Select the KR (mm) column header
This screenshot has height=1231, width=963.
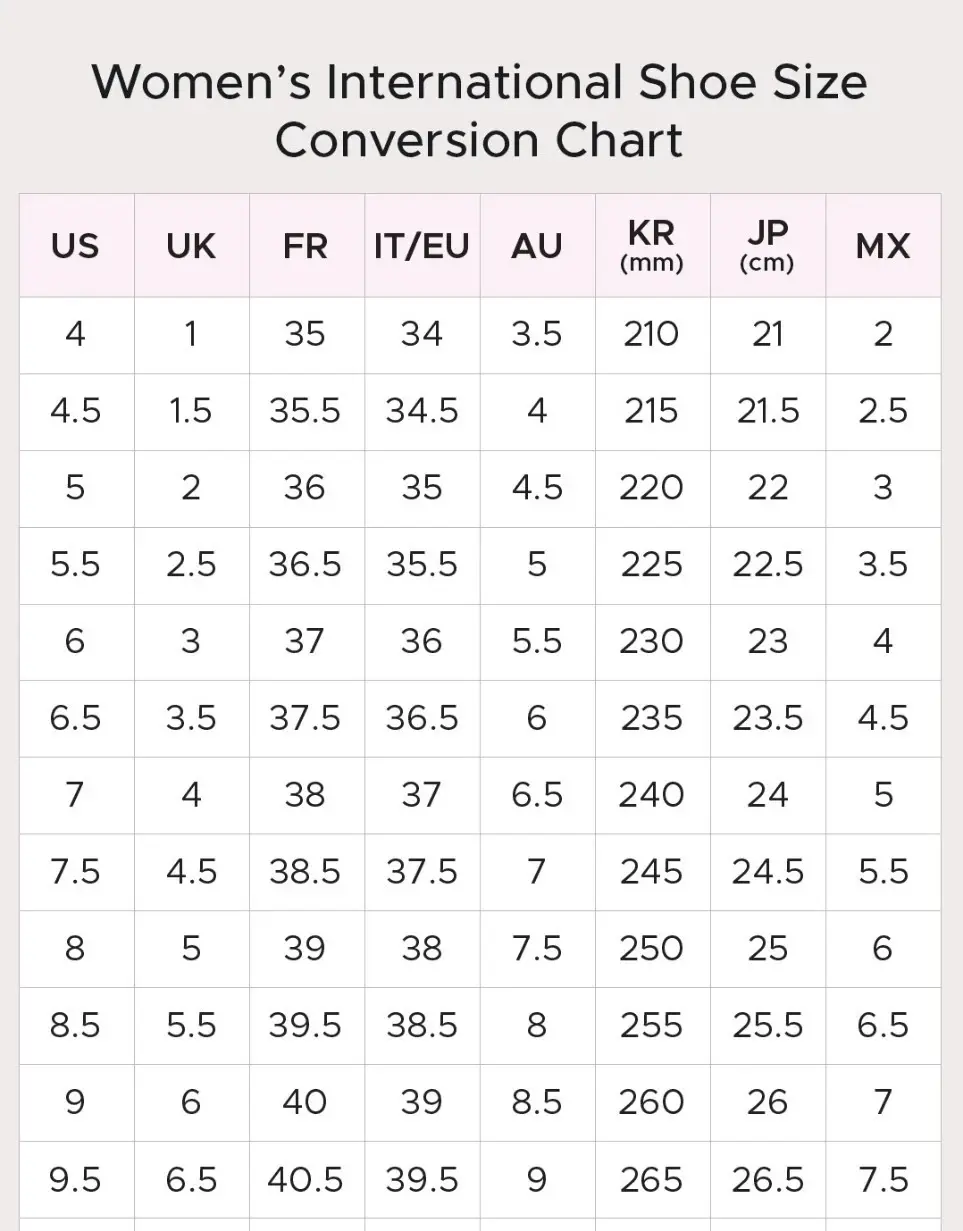[652, 245]
